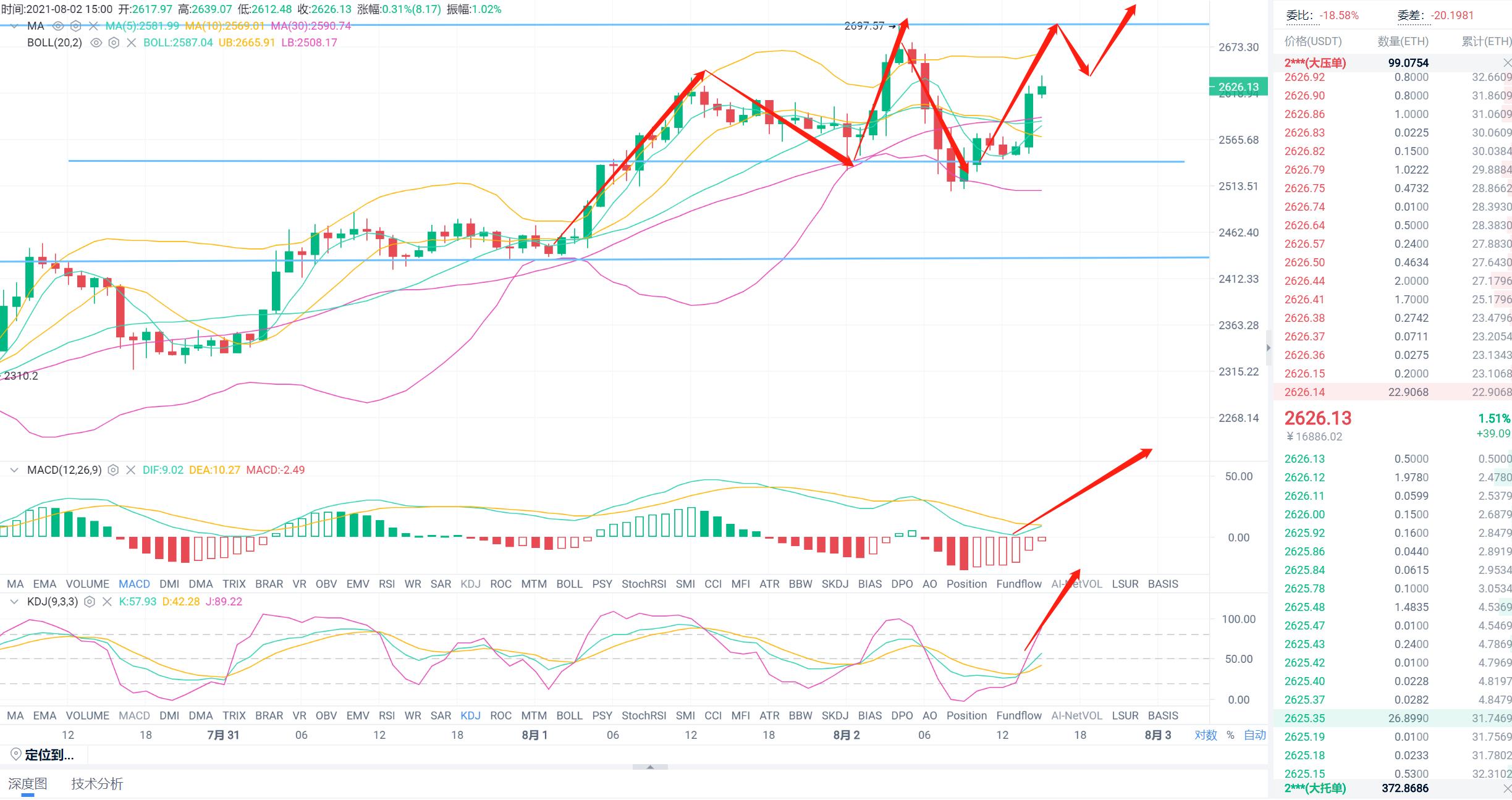This screenshot has height=800, width=1512.
Task: Toggle MA lines visibility eye icon
Action: 58,26
